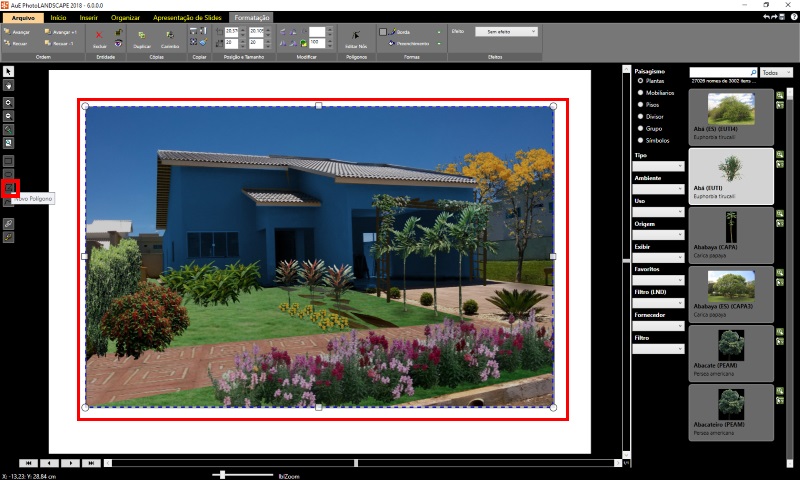Open the Exibir filter dropdown

(x=658, y=258)
